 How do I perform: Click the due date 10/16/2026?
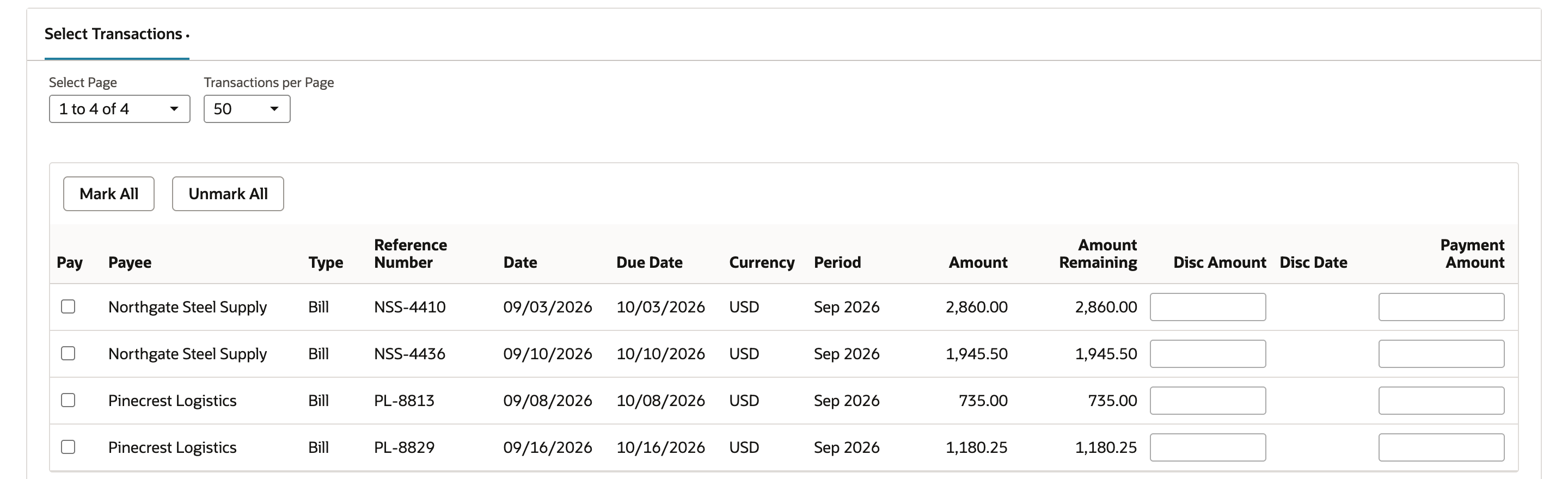[x=660, y=447]
